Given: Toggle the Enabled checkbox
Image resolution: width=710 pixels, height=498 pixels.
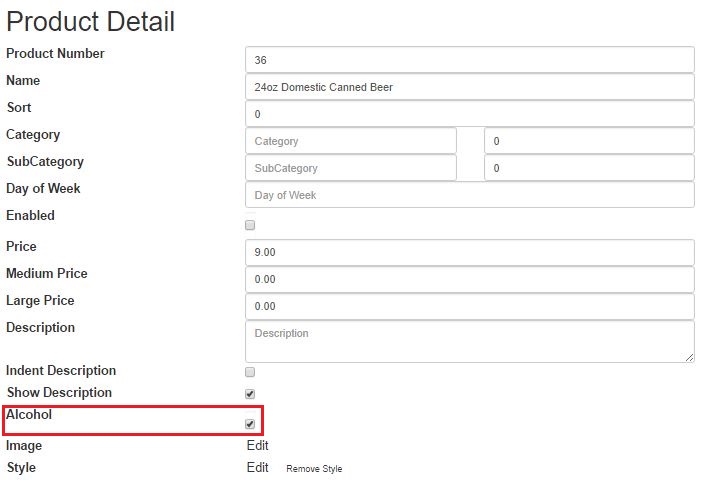Looking at the screenshot, I should click(x=250, y=225).
